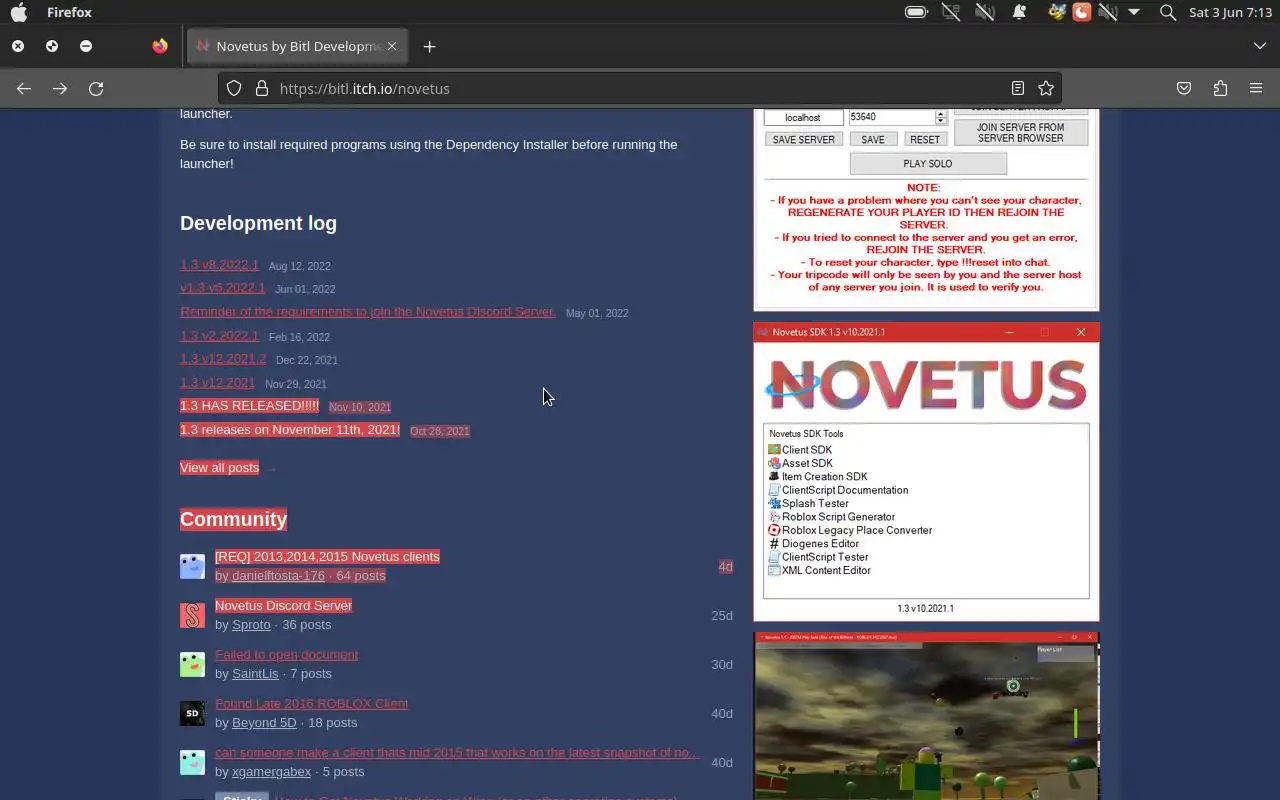
Task: Click xgamergabex's teal avatar icon
Action: tap(192, 762)
